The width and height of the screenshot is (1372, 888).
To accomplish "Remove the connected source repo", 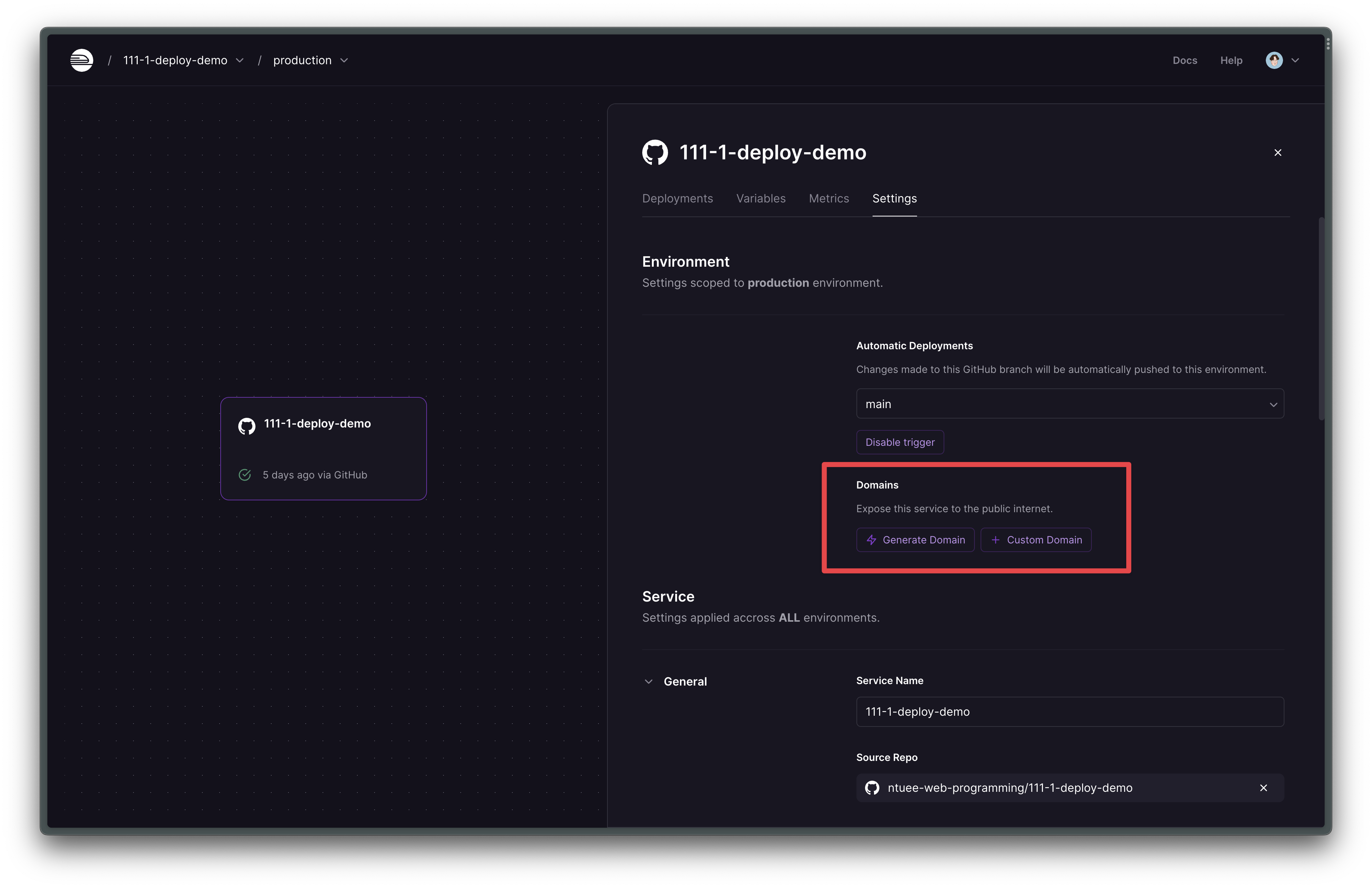I will [x=1263, y=787].
